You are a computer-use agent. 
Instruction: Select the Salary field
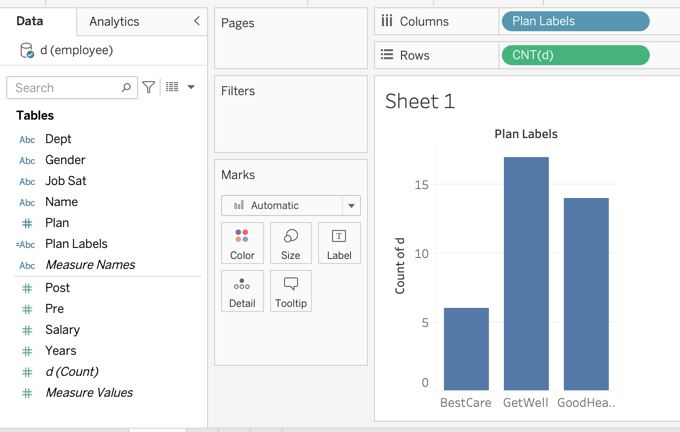pyautogui.click(x=62, y=329)
